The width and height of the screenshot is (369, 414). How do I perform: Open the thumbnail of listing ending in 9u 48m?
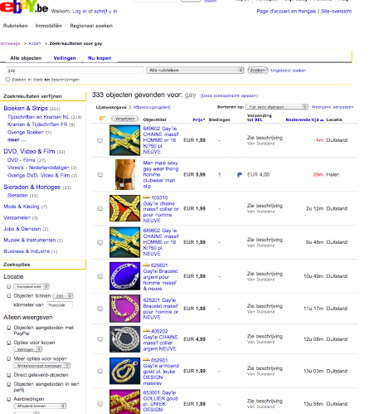[125, 242]
